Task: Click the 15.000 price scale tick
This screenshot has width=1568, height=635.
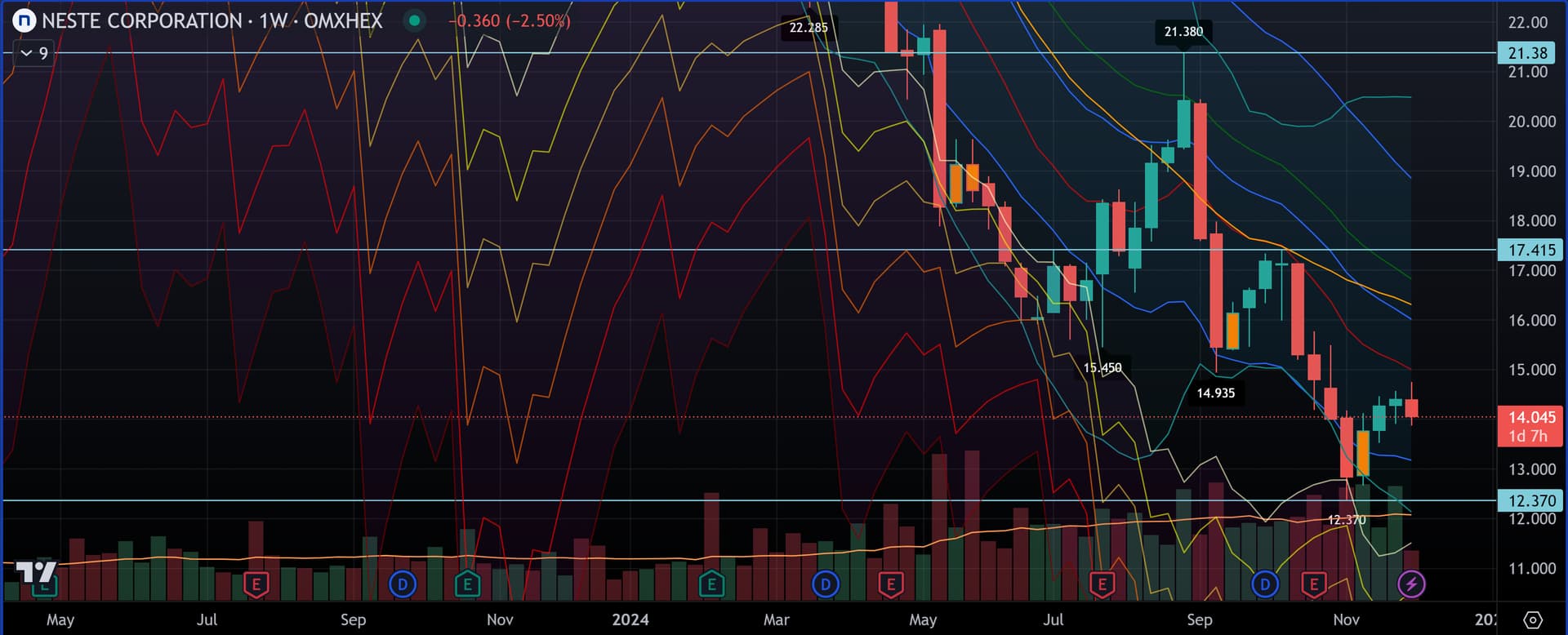Action: (x=1531, y=370)
